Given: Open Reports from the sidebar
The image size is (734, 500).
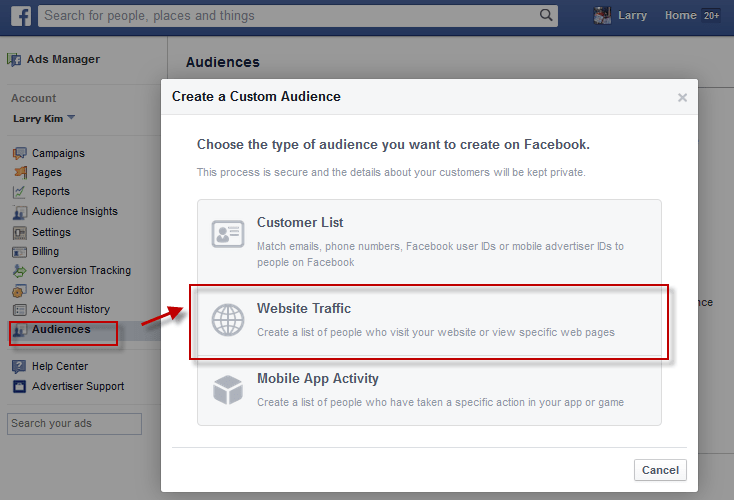Looking at the screenshot, I should (x=51, y=191).
